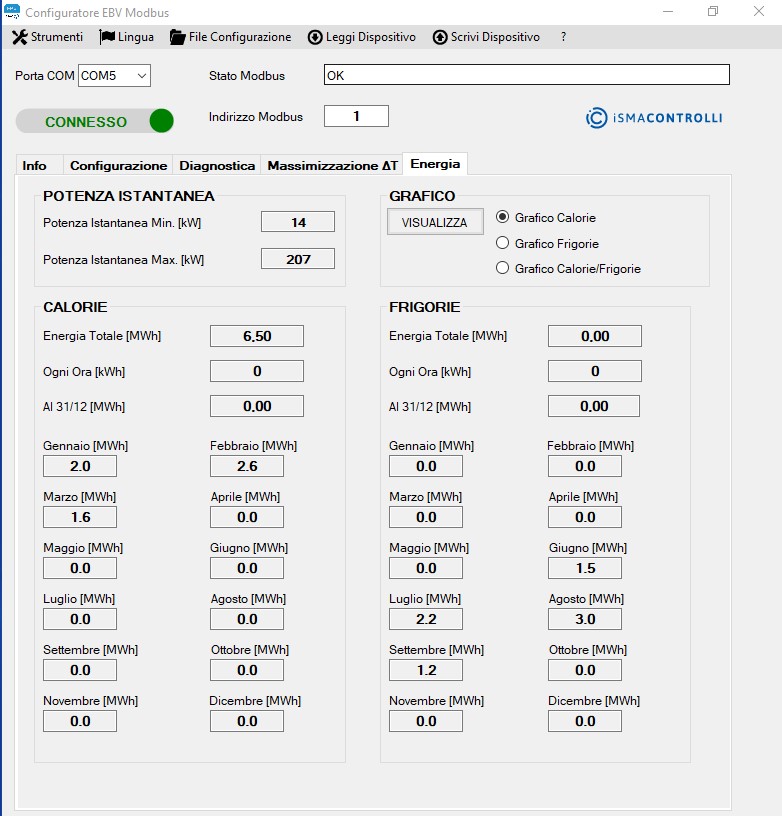Click the File Configurazione folder icon
The height and width of the screenshot is (816, 782).
(178, 37)
